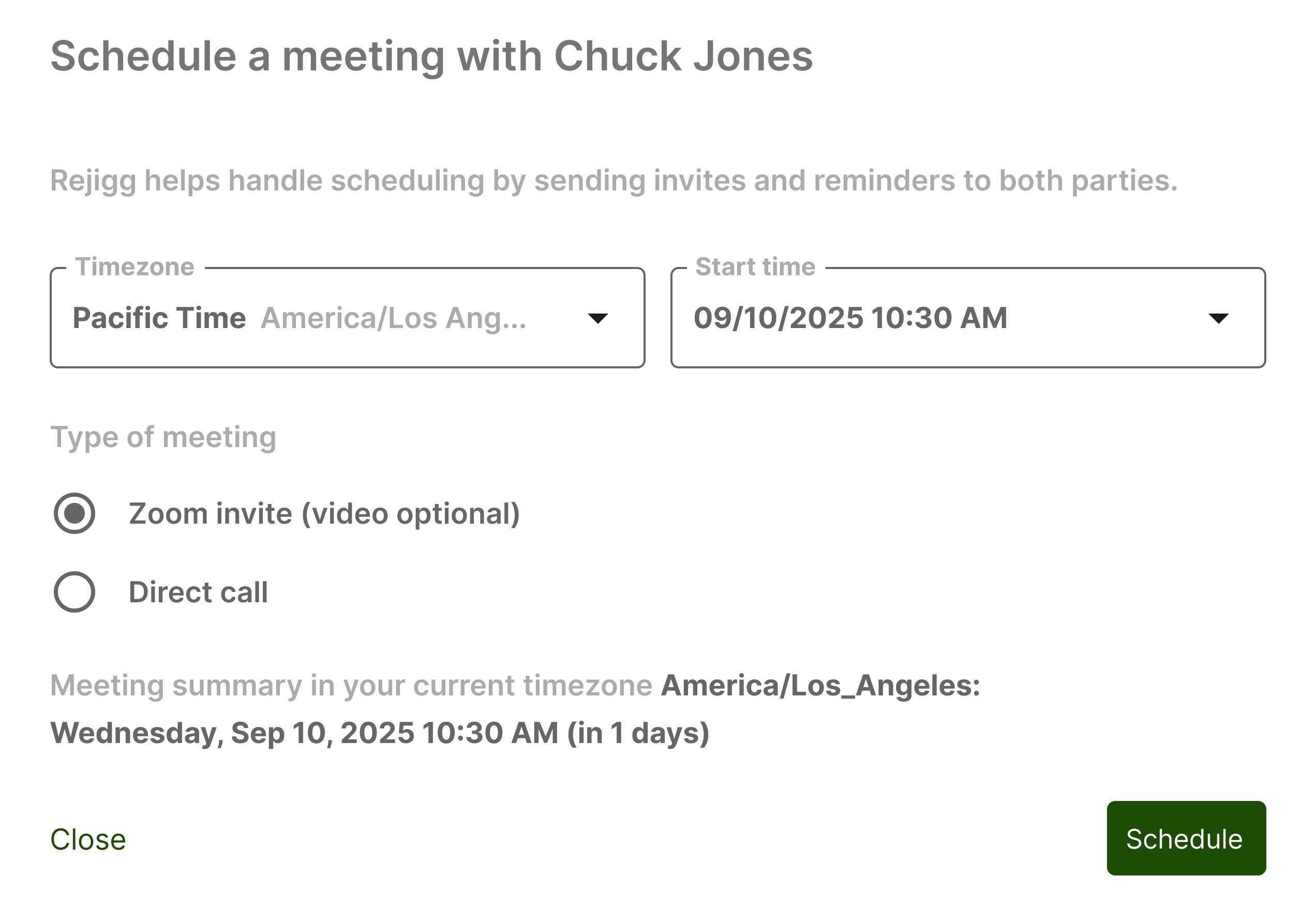Click the 'Start time' field label
1316x921 pixels.
point(755,266)
